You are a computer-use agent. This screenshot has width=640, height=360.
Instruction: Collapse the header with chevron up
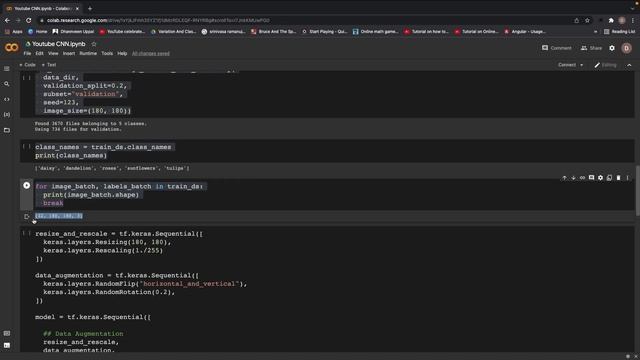click(629, 65)
